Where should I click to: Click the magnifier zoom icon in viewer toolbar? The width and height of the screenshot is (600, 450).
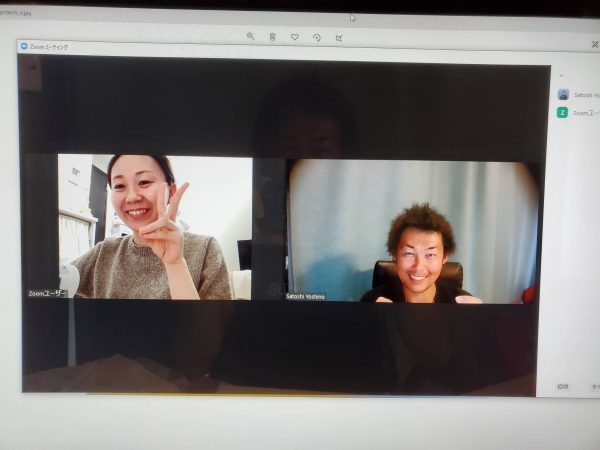click(x=250, y=37)
